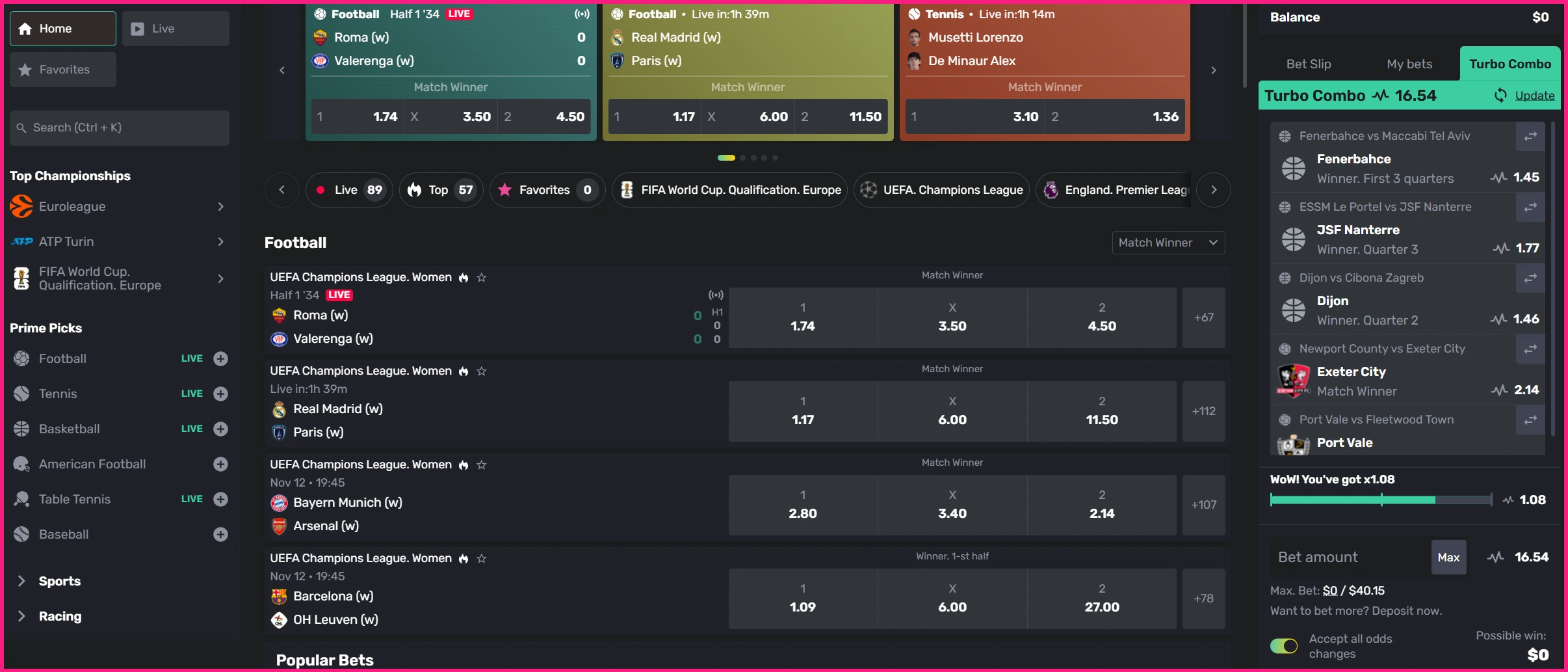This screenshot has width=1568, height=672.
Task: Select Musetti Lorenzo at odds 3.10
Action: click(x=975, y=117)
